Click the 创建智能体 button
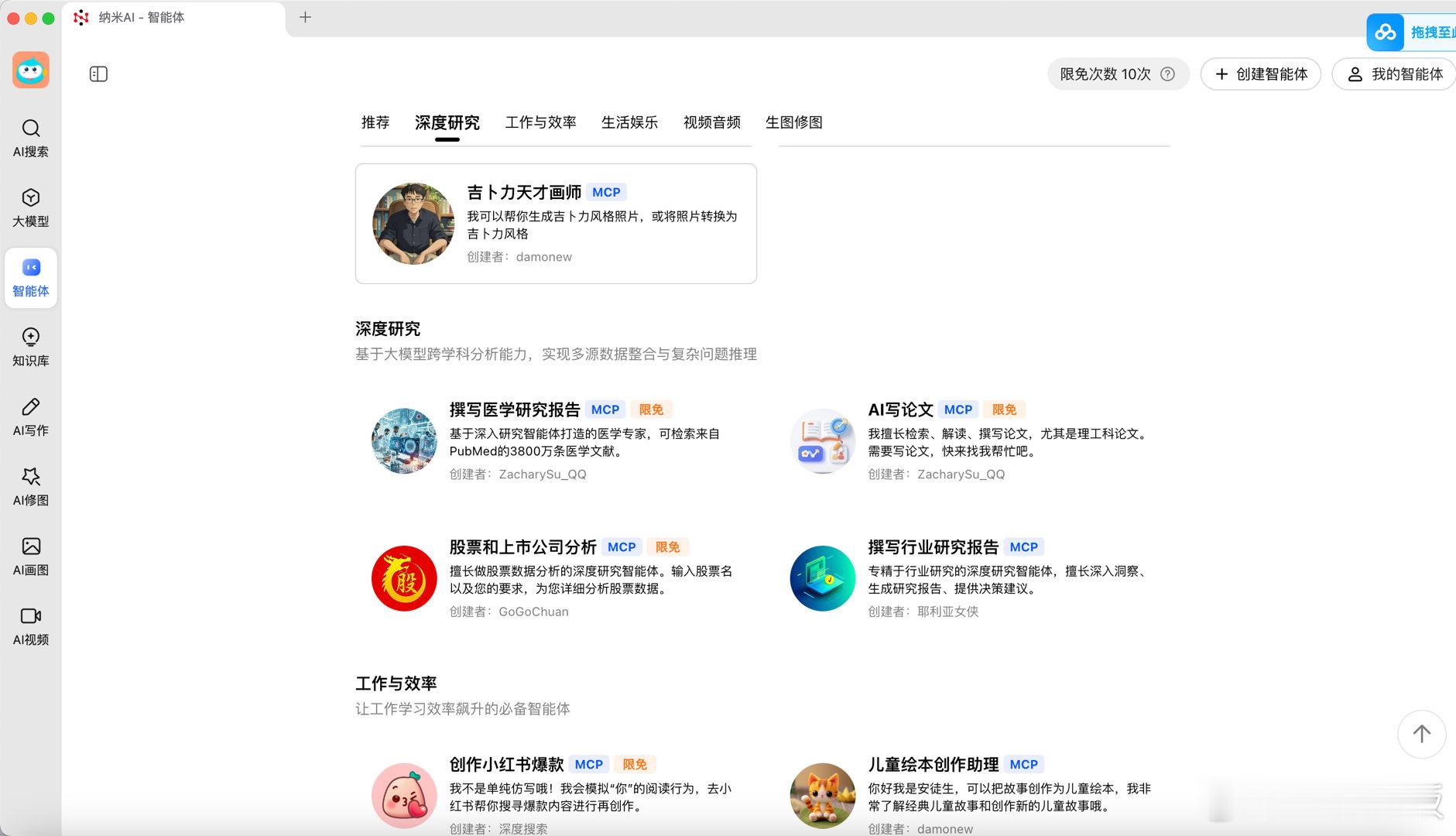This screenshot has height=836, width=1456. point(1261,74)
